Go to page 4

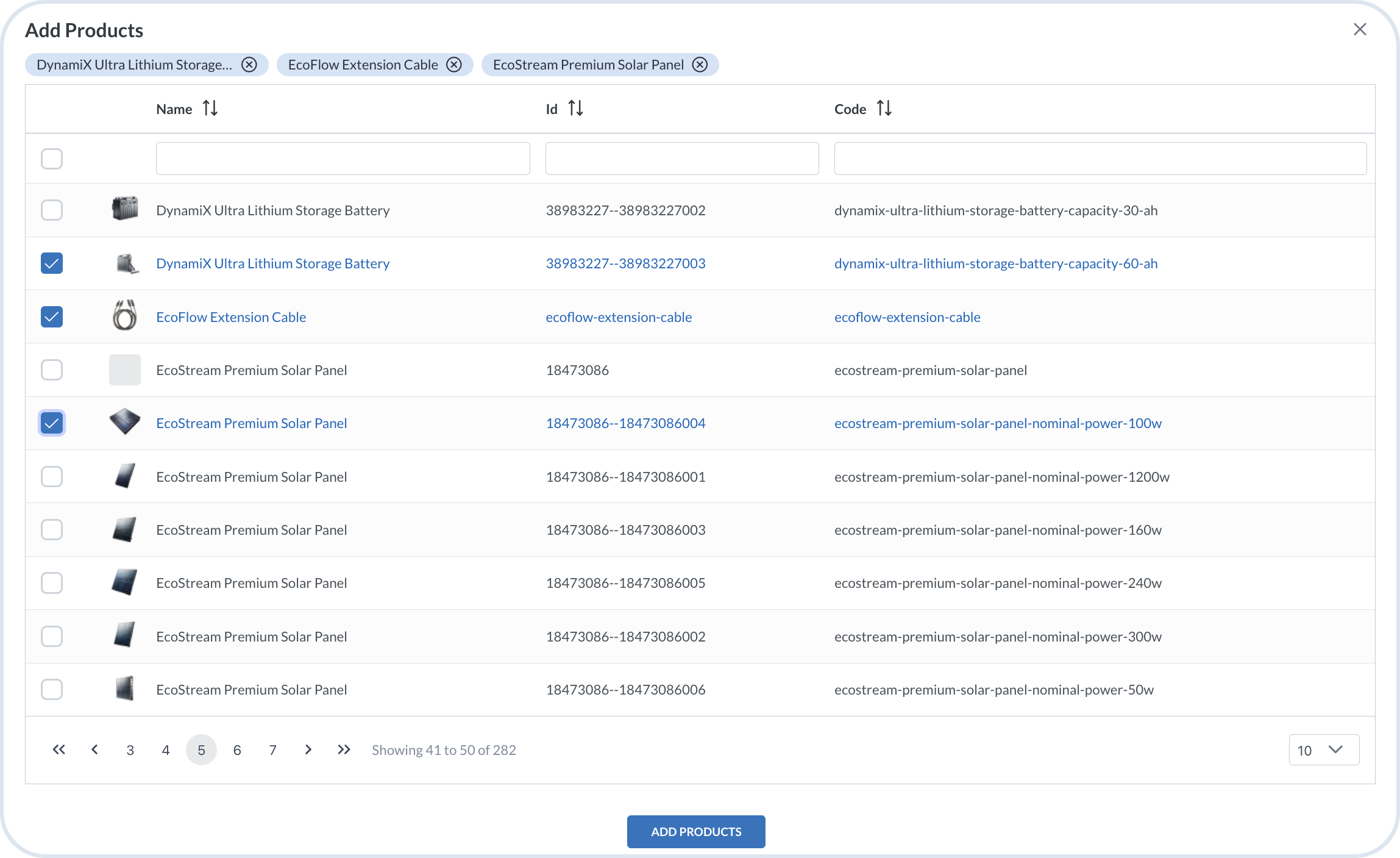click(166, 749)
